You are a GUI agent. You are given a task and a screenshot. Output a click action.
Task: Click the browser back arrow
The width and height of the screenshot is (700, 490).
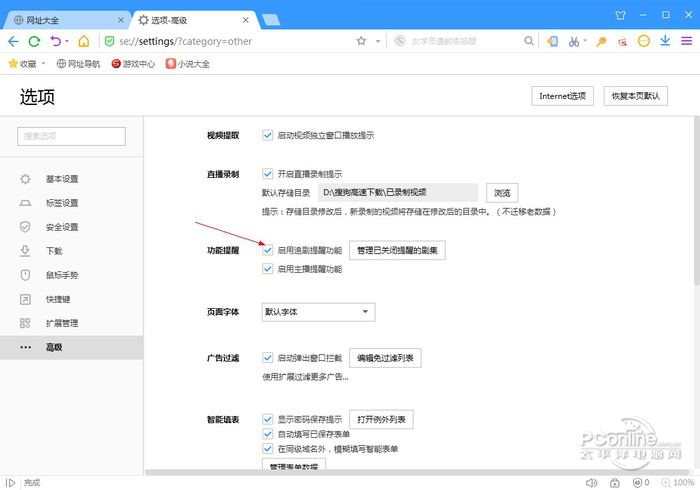pyautogui.click(x=13, y=41)
